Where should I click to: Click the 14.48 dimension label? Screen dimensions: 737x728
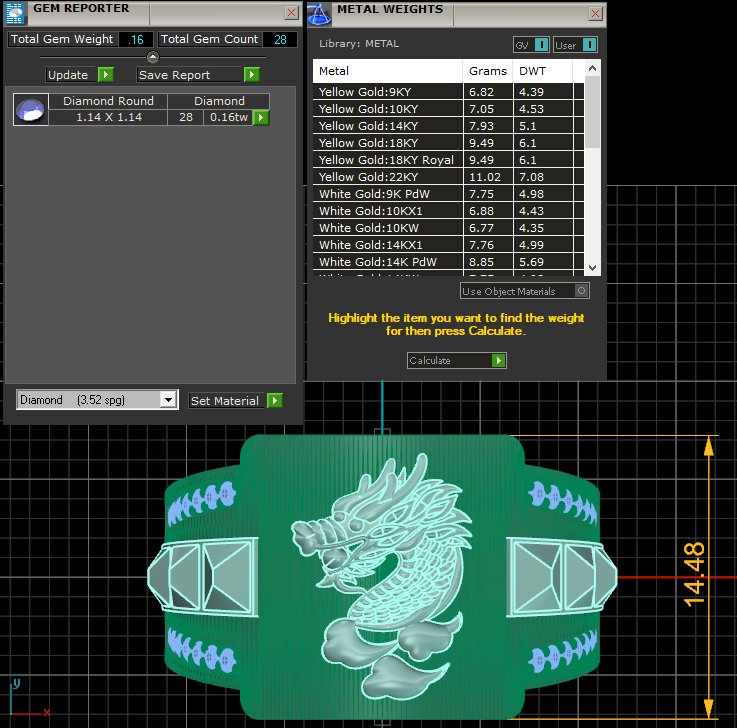pos(694,573)
